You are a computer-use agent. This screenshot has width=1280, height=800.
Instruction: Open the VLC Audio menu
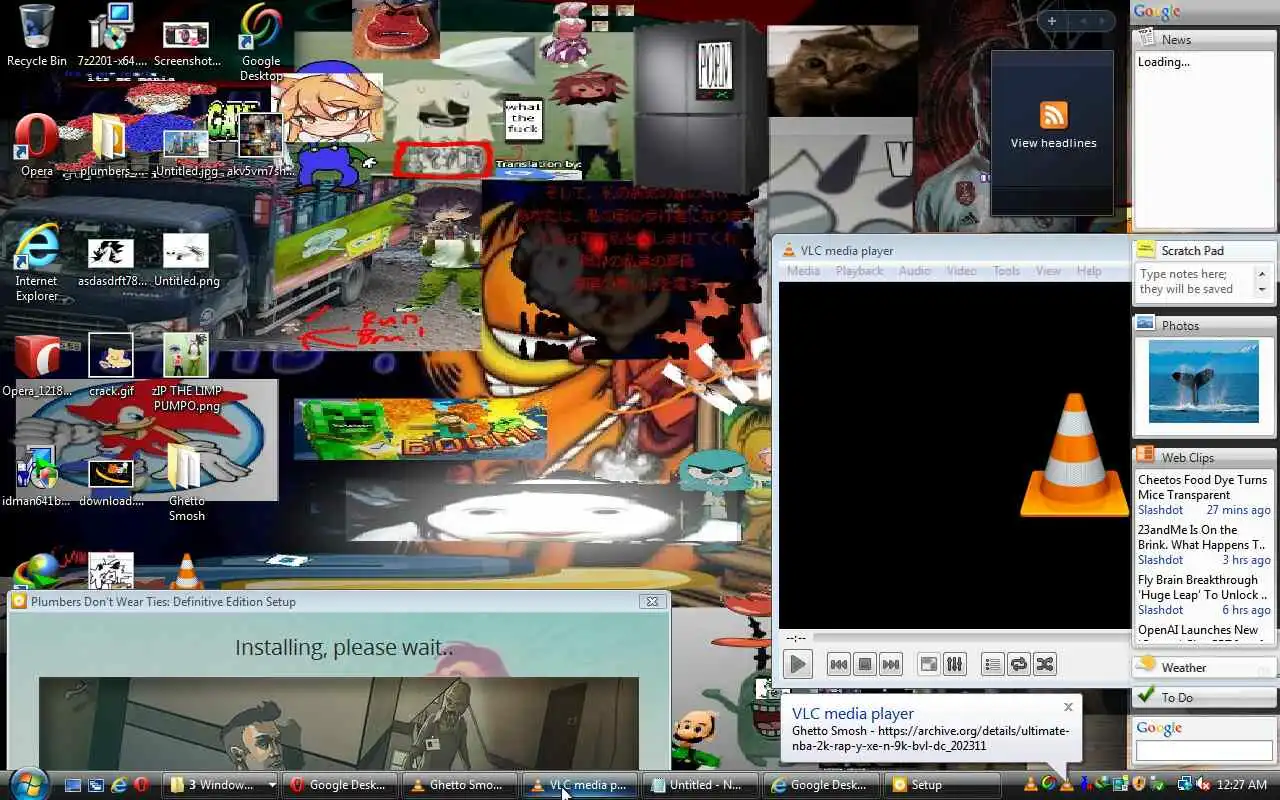[x=915, y=271]
